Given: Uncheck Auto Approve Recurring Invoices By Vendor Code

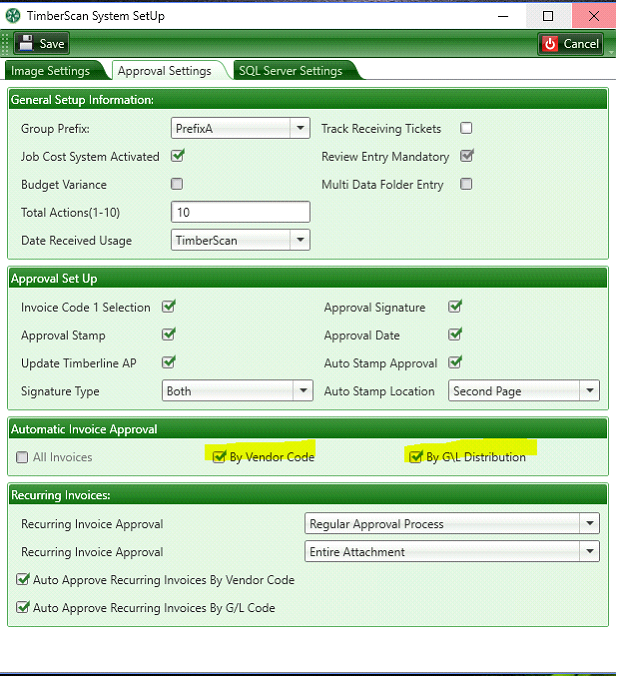Looking at the screenshot, I should point(22,579).
